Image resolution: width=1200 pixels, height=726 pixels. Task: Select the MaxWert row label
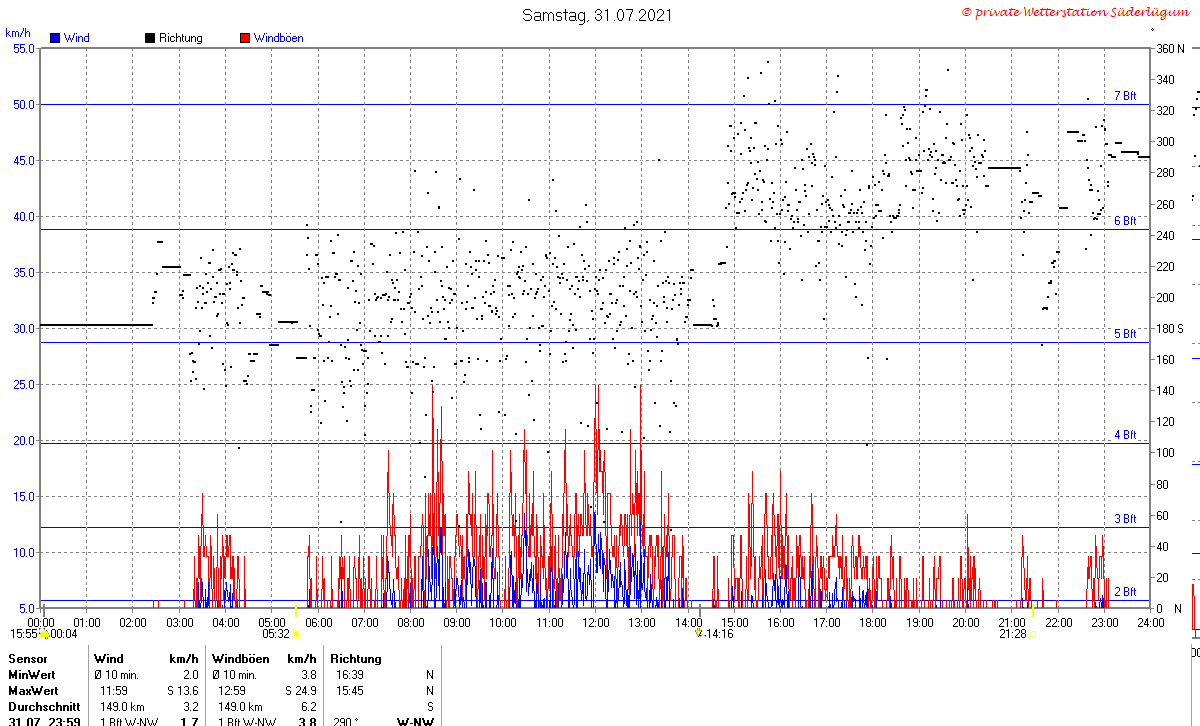click(x=34, y=691)
